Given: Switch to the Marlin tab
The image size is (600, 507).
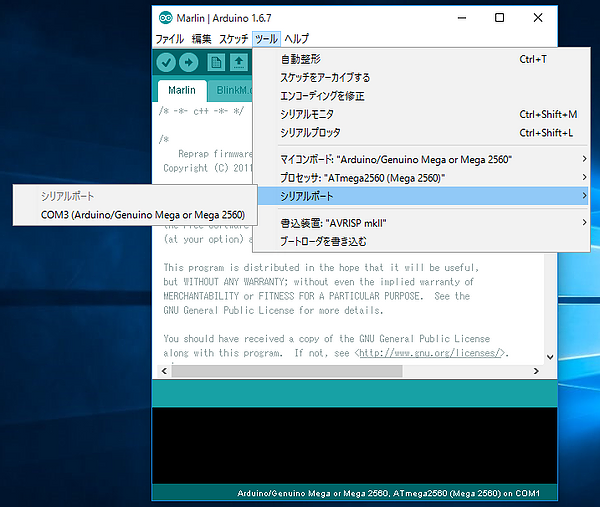Looking at the screenshot, I should pyautogui.click(x=182, y=90).
